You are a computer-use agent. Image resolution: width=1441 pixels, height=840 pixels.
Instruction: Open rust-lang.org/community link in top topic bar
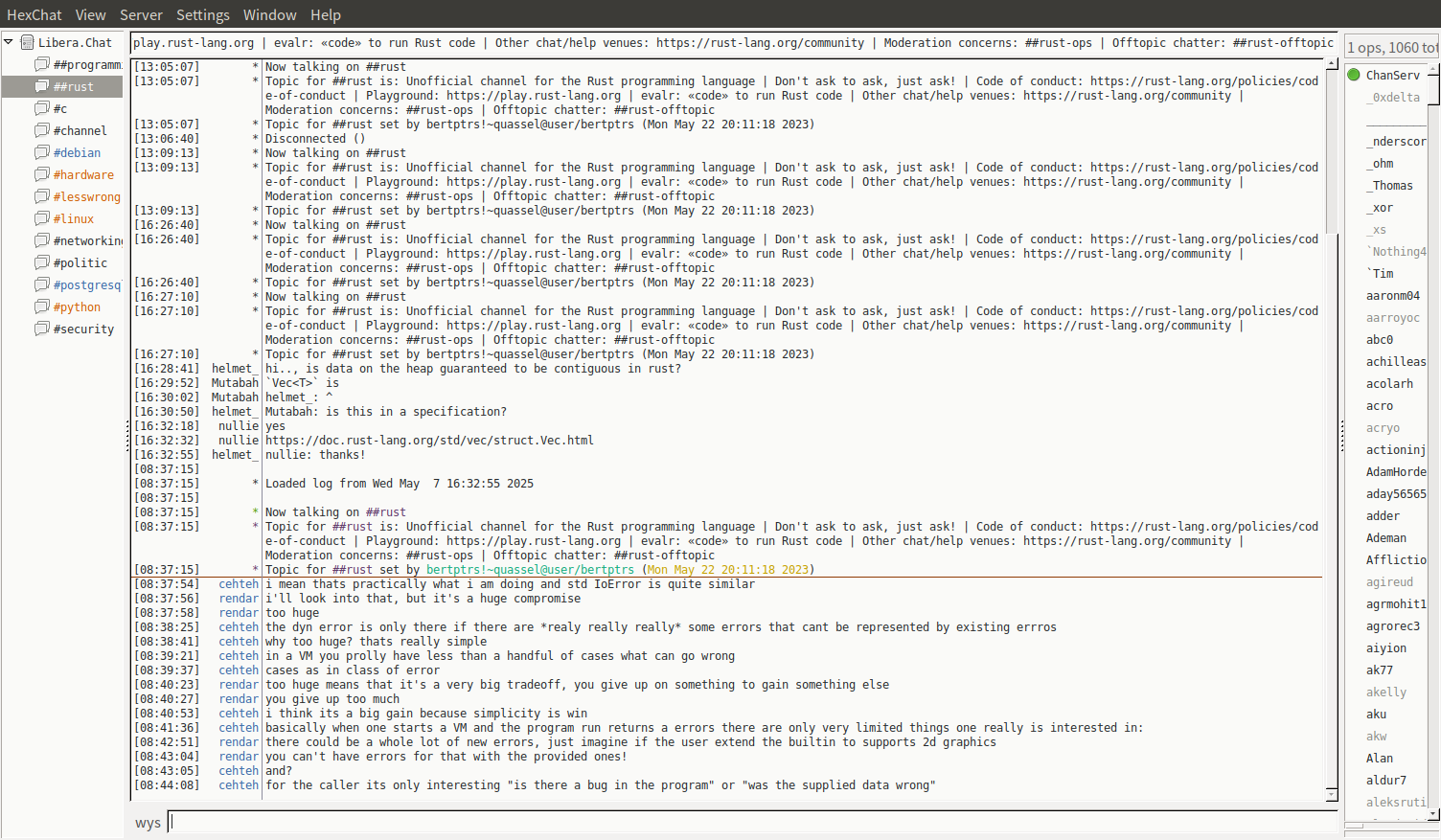[760, 43]
